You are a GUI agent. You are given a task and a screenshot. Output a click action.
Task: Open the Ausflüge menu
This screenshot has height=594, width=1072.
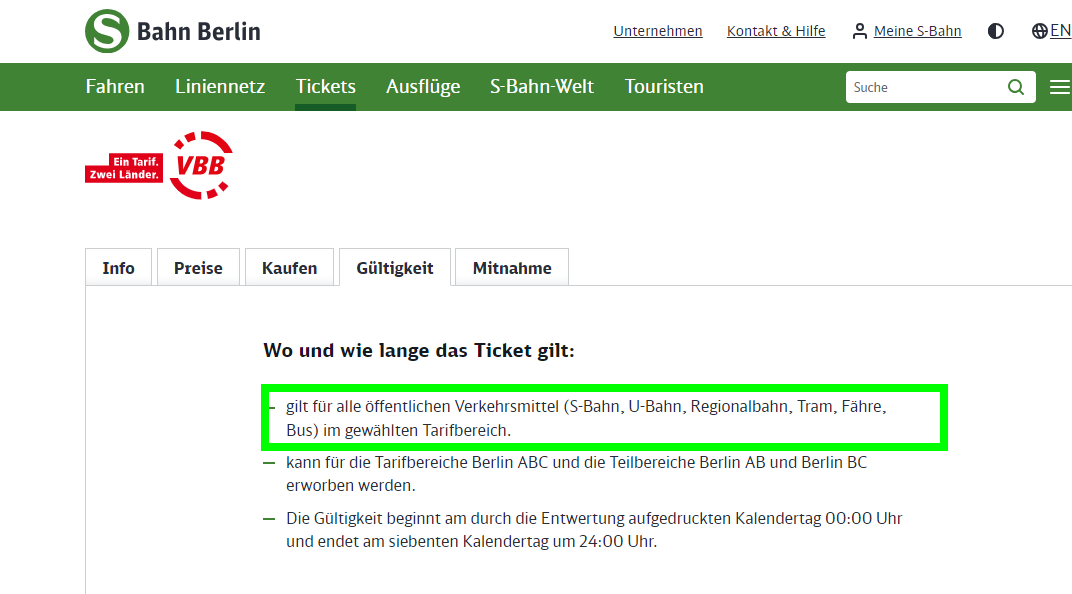pyautogui.click(x=423, y=87)
